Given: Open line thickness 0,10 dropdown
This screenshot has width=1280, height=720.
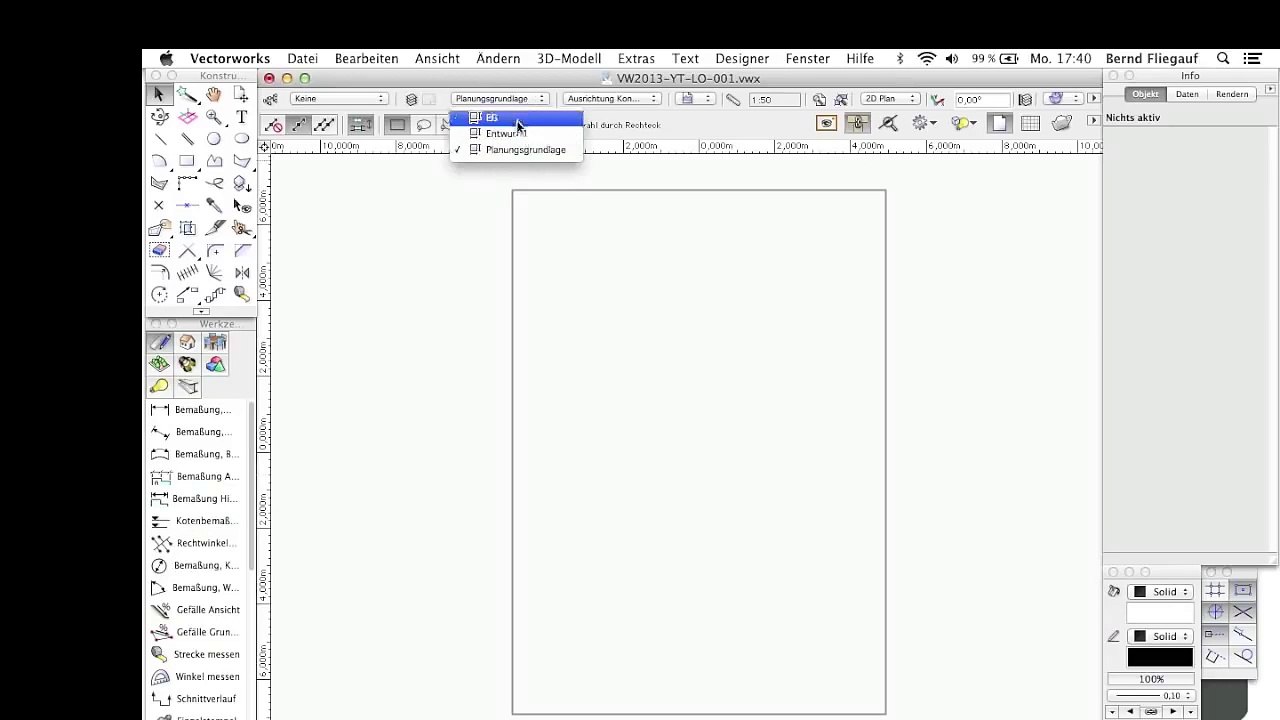Looking at the screenshot, I should 1150,695.
